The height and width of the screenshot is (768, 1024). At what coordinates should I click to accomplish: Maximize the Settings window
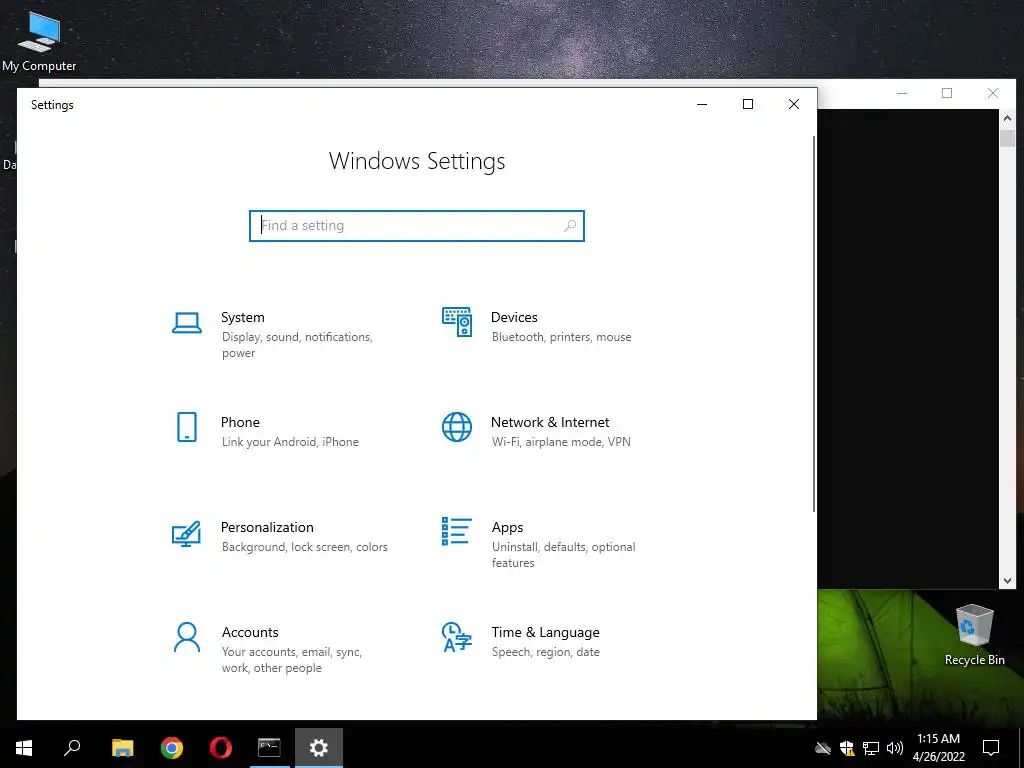click(x=748, y=104)
